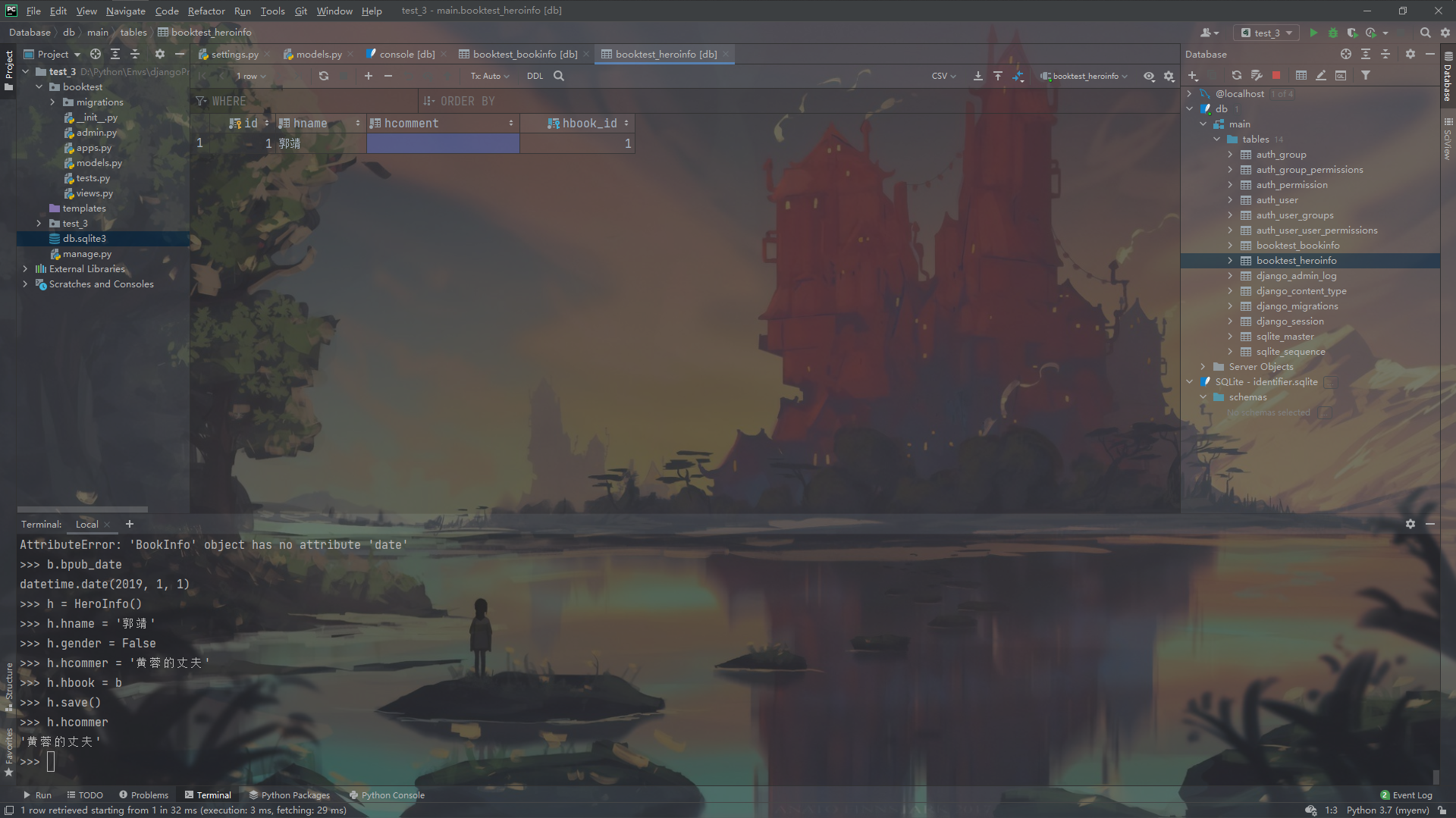This screenshot has height=818, width=1456.
Task: Open IDE settings gear in main toolbar
Action: click(x=1445, y=33)
